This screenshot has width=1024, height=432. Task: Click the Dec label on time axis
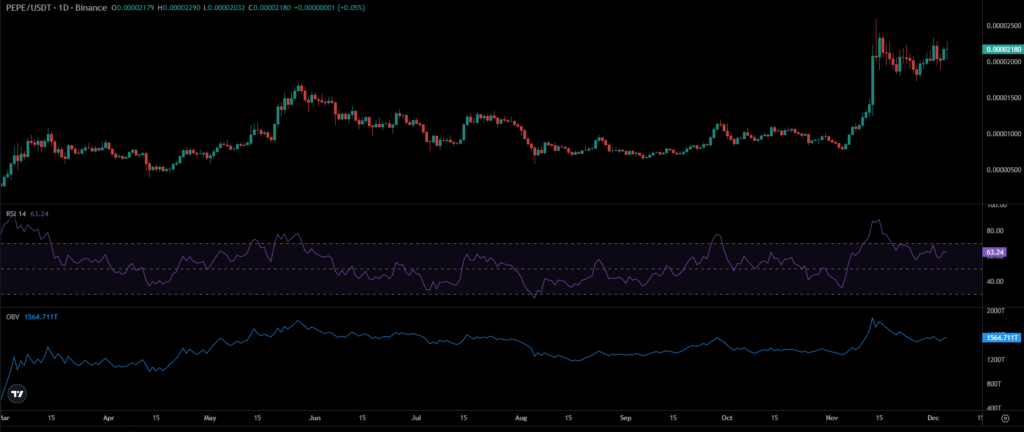932,416
